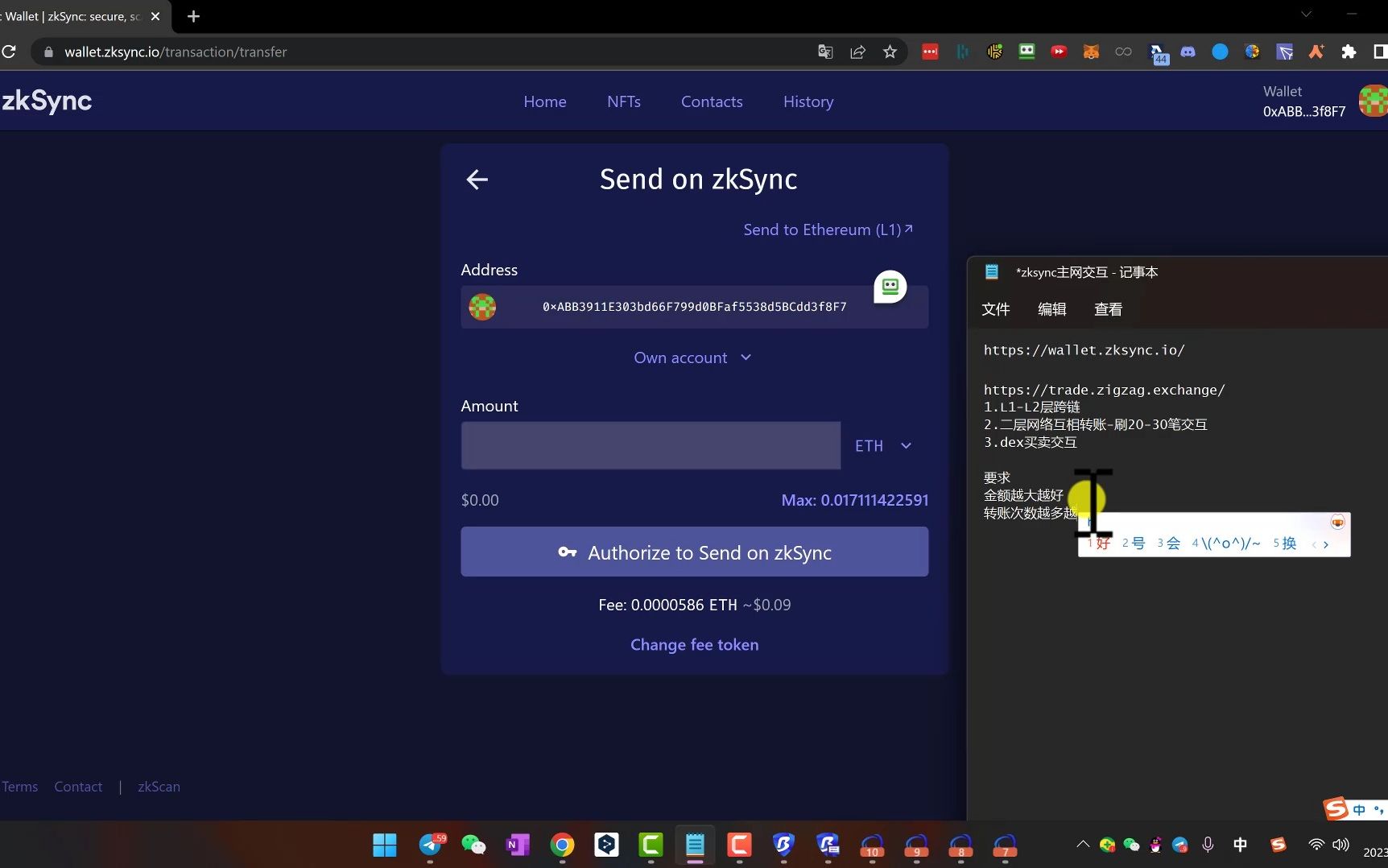Click Authorize to Send on zkSync button
This screenshot has width=1388, height=868.
pyautogui.click(x=694, y=552)
